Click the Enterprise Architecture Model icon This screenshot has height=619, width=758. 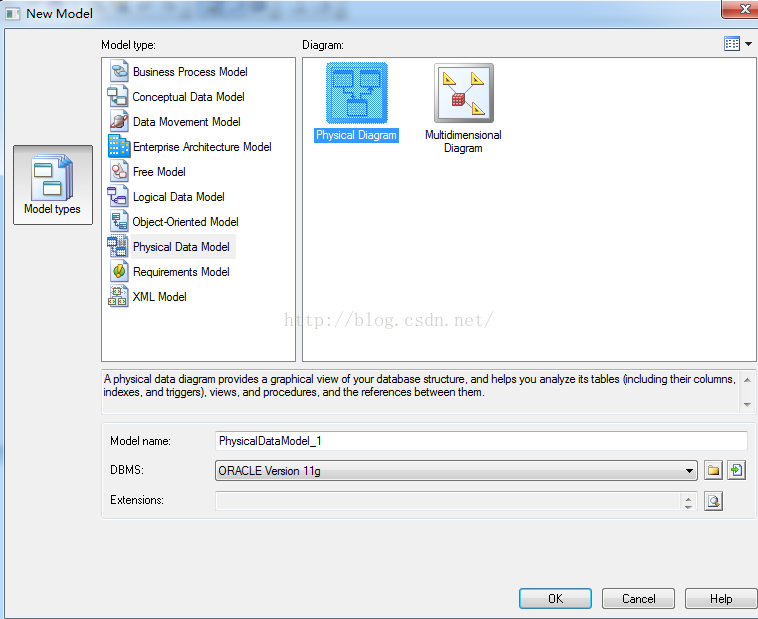(119, 147)
